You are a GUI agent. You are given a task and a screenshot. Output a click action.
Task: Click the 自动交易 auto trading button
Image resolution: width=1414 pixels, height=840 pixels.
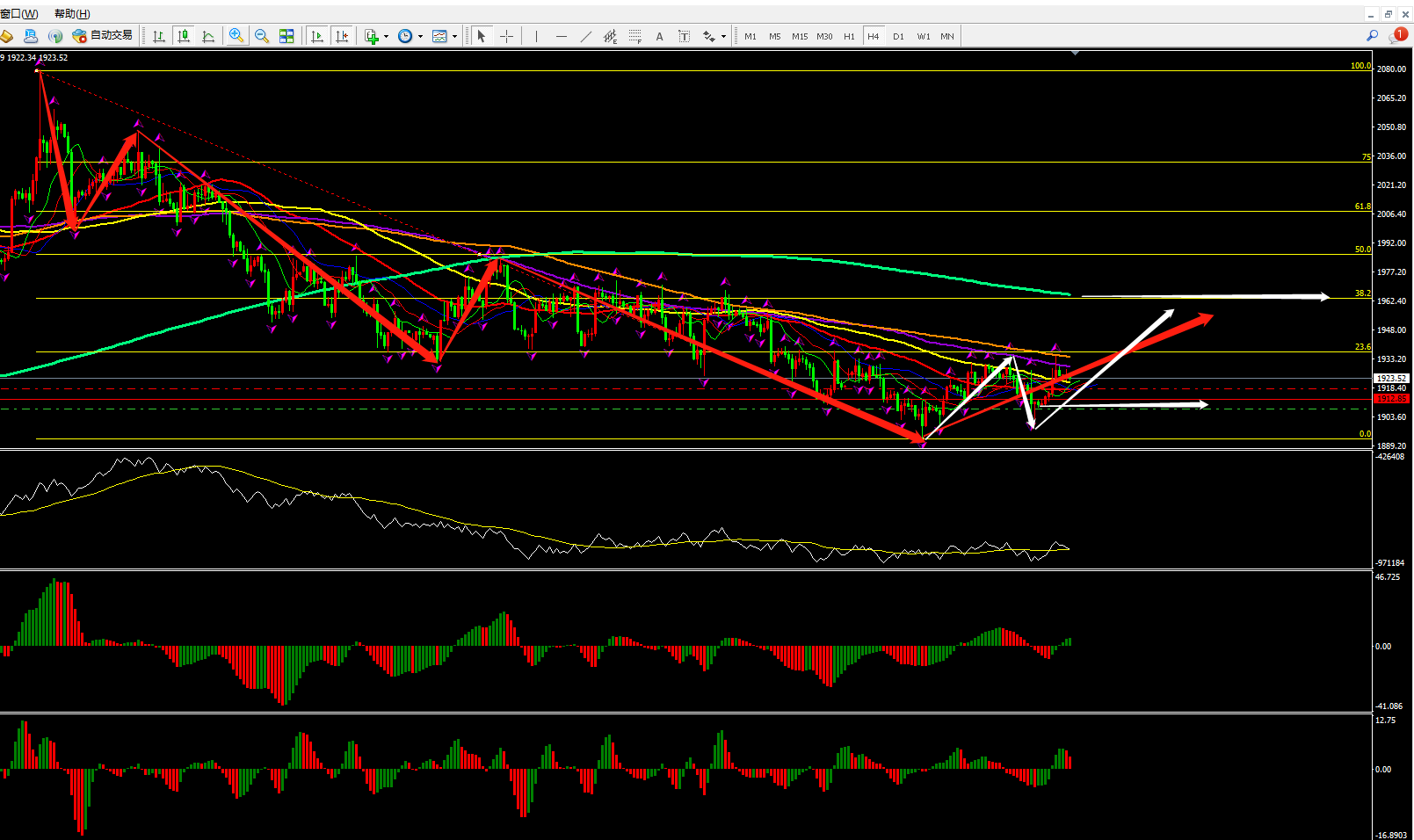pos(103,36)
